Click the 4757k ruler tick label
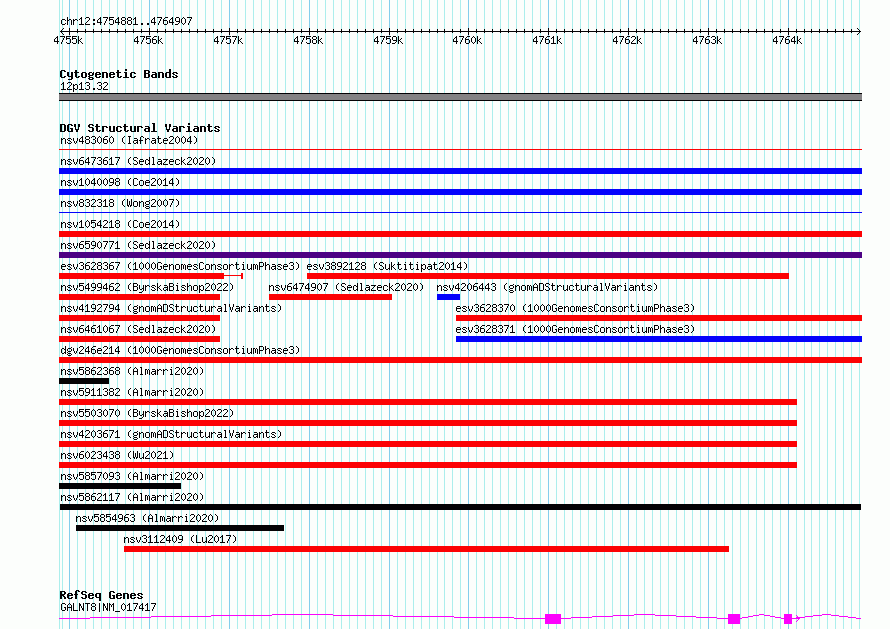This screenshot has width=890, height=629. (x=228, y=40)
